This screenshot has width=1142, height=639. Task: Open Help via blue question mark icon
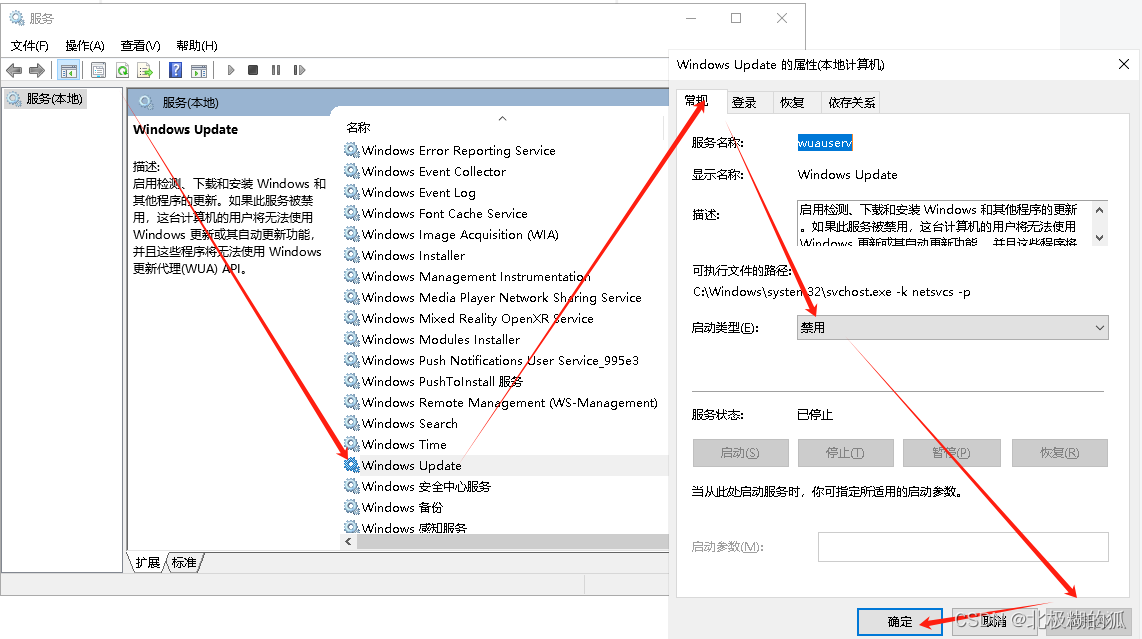176,71
